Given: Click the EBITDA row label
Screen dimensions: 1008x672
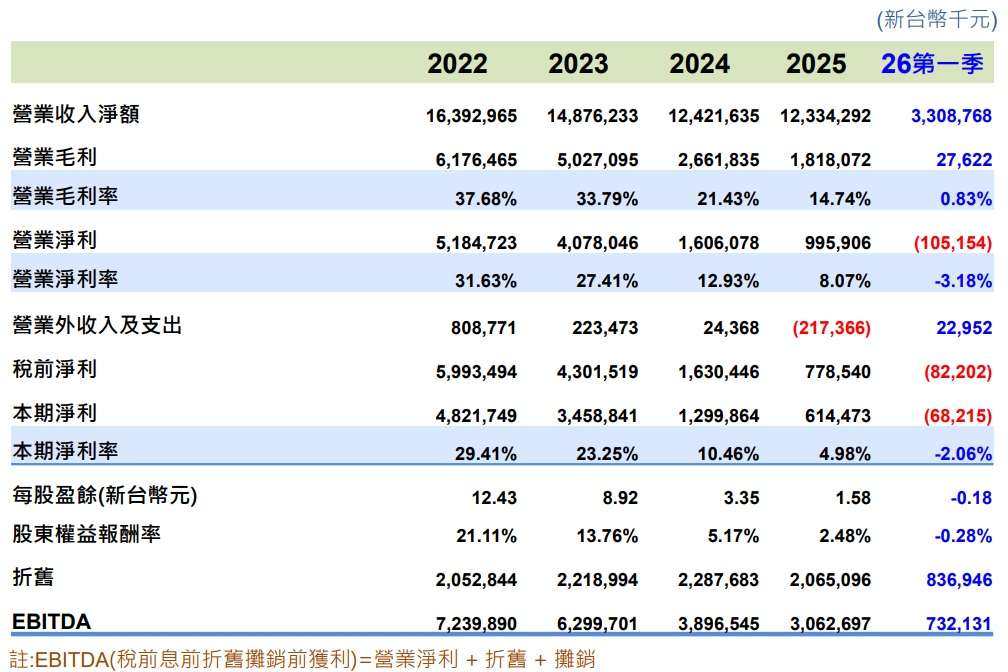Looking at the screenshot, I should click(51, 622).
